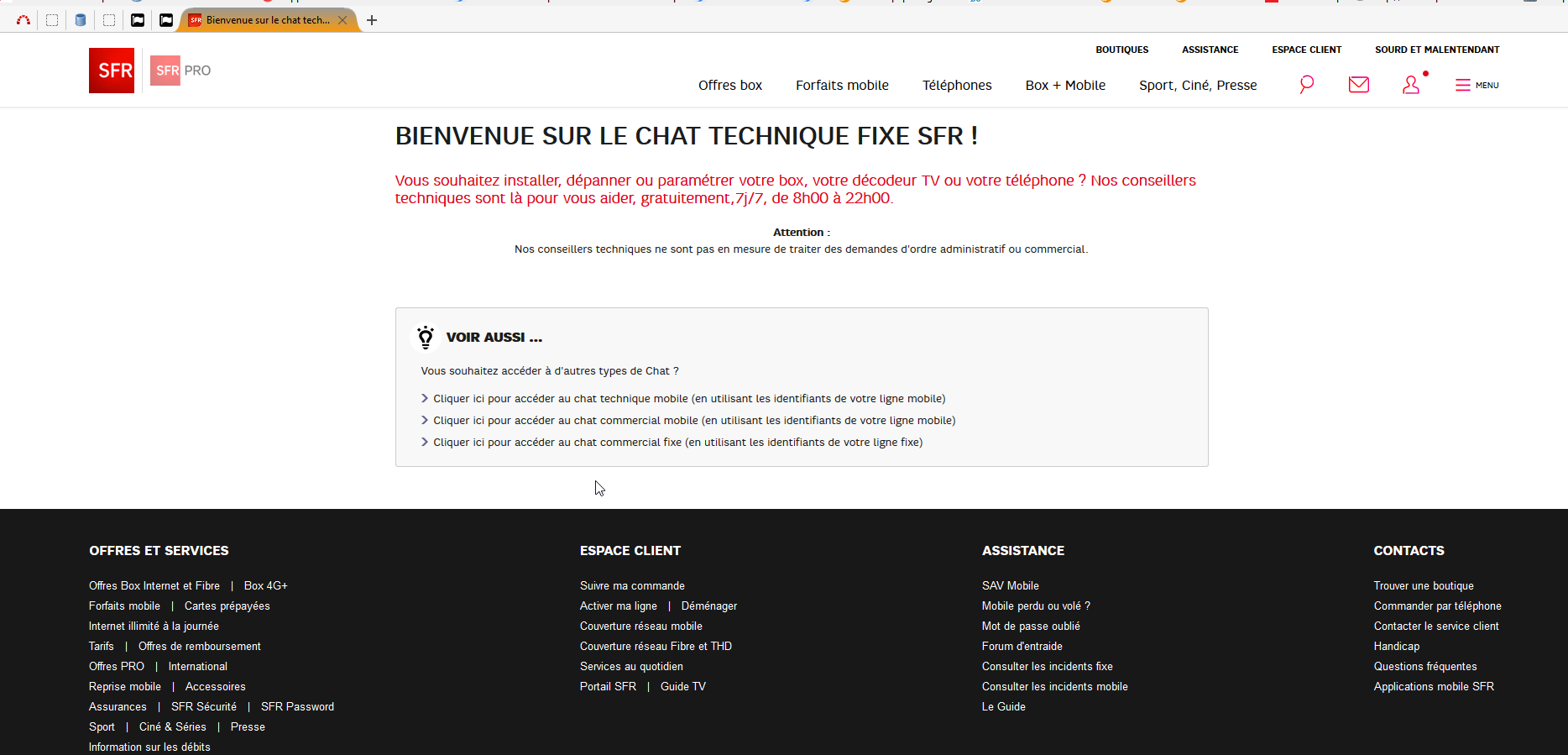1568x755 pixels.
Task: Open a new browser tab
Action: [x=372, y=20]
